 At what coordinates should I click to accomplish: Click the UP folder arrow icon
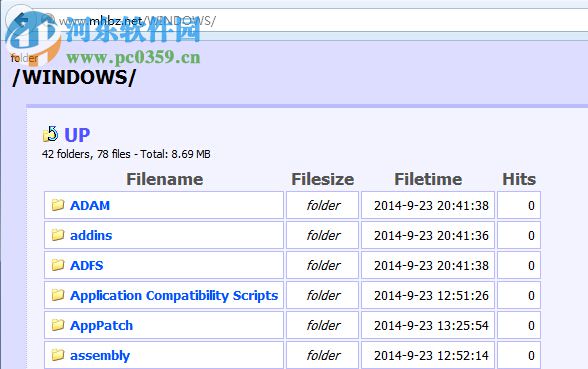[50, 134]
